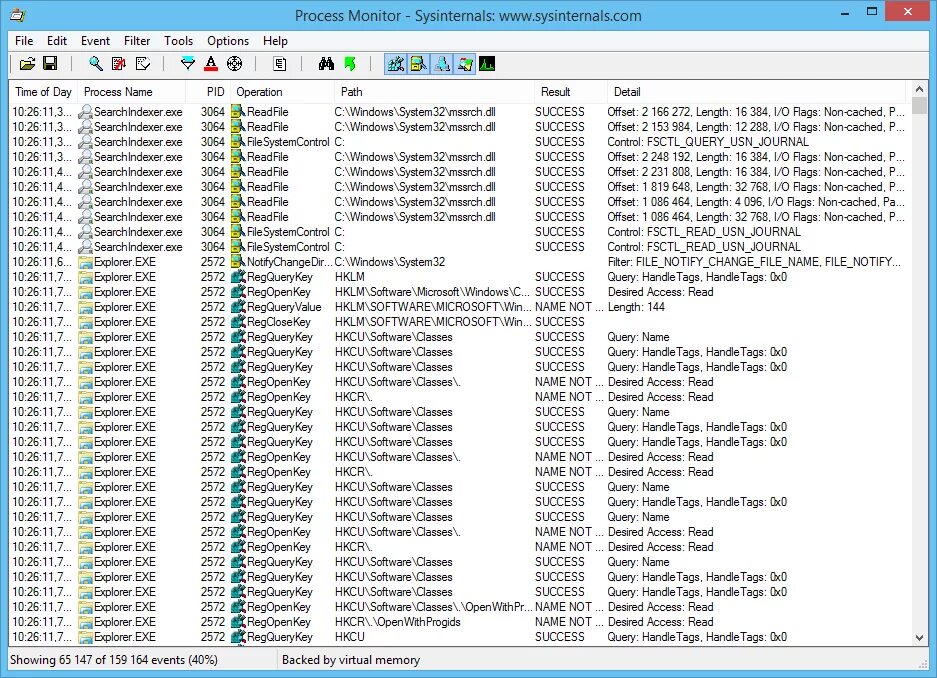Click path HKCR\.\OpenWithProgids
This screenshot has width=937, height=678.
click(x=397, y=621)
